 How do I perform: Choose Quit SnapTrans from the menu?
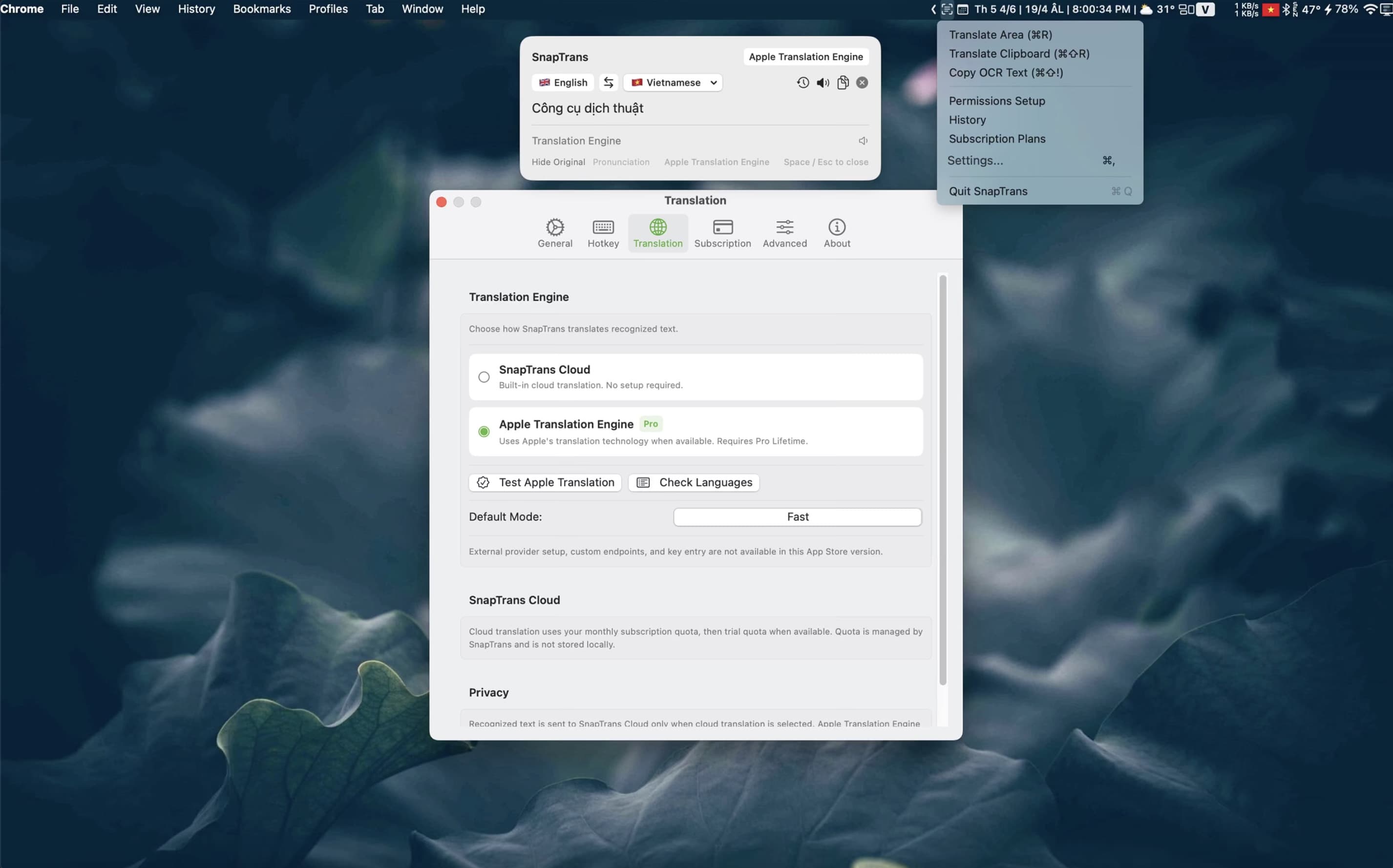[1039, 191]
